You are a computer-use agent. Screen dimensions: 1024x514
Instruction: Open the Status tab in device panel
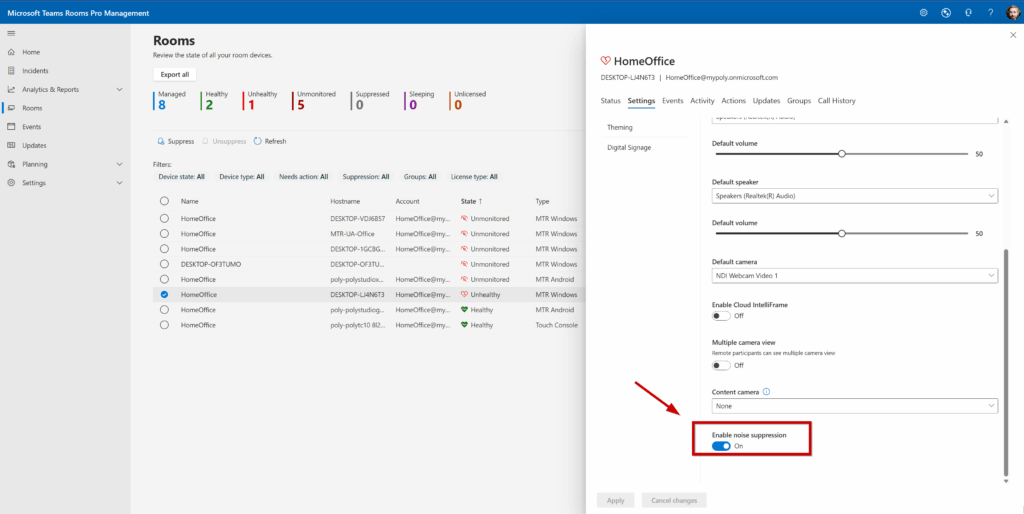(x=610, y=101)
